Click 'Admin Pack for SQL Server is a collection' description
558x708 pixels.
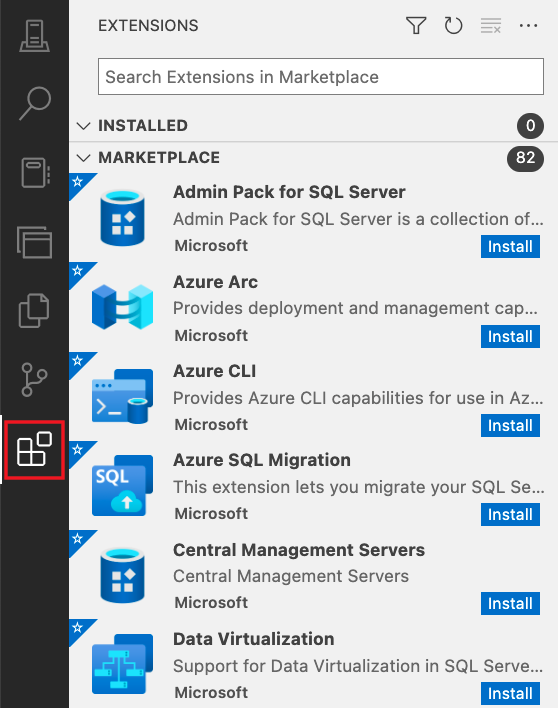(x=358, y=219)
